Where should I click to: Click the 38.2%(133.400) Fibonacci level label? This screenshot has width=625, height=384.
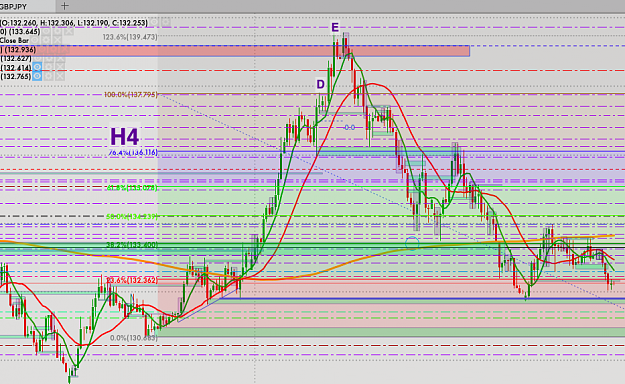(x=132, y=245)
